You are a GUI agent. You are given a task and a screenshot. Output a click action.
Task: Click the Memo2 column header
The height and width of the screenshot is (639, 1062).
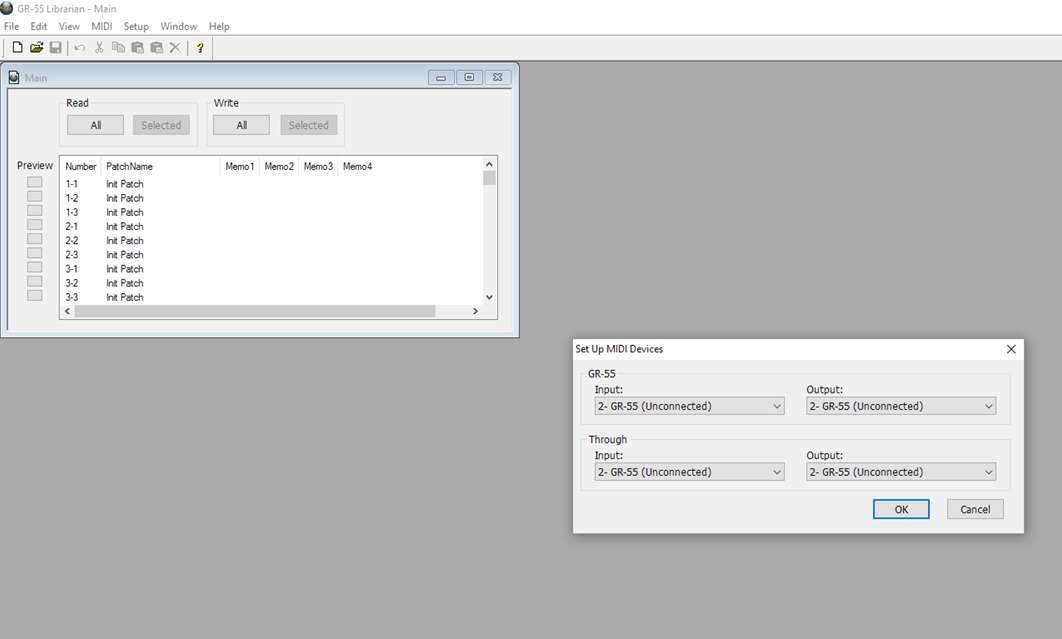[x=279, y=166]
